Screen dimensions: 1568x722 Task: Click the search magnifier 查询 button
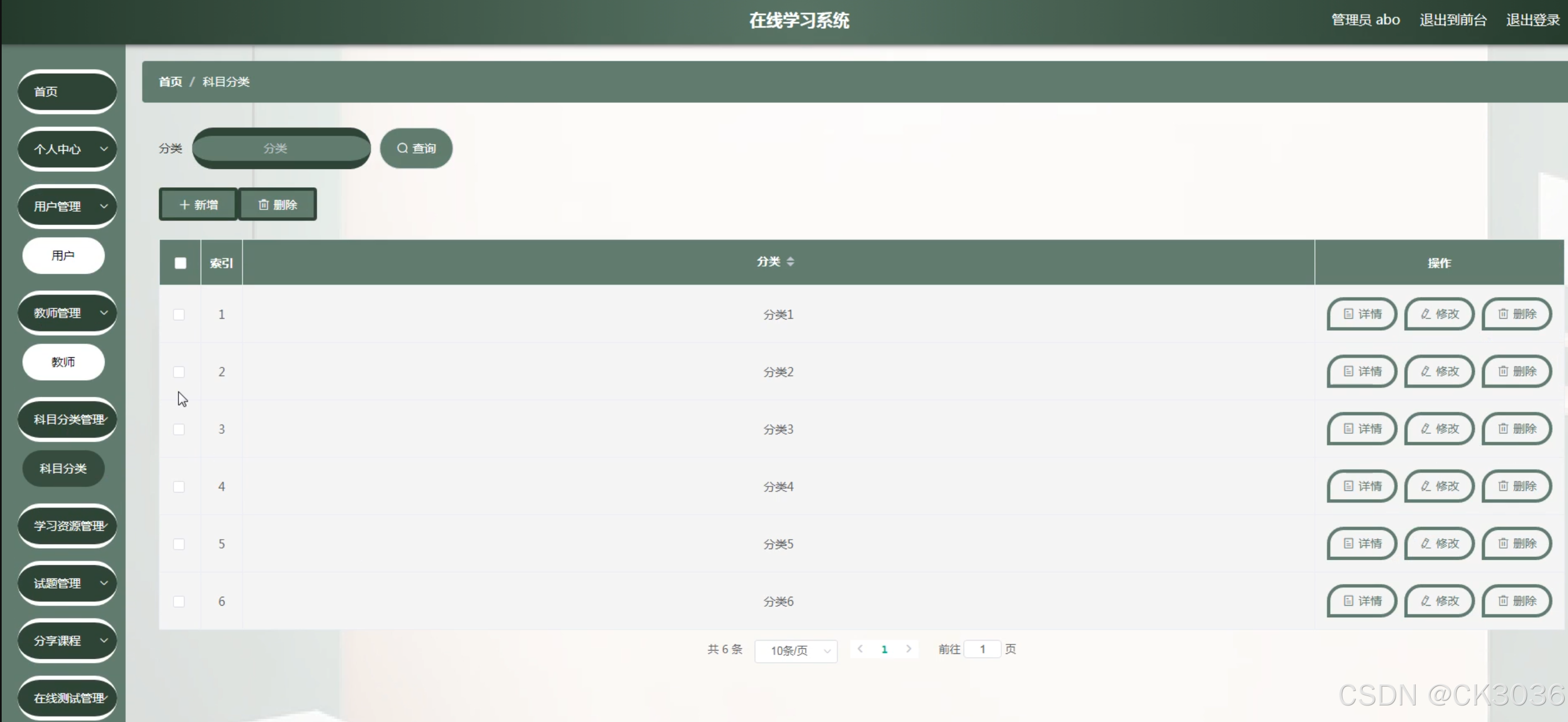(x=416, y=148)
